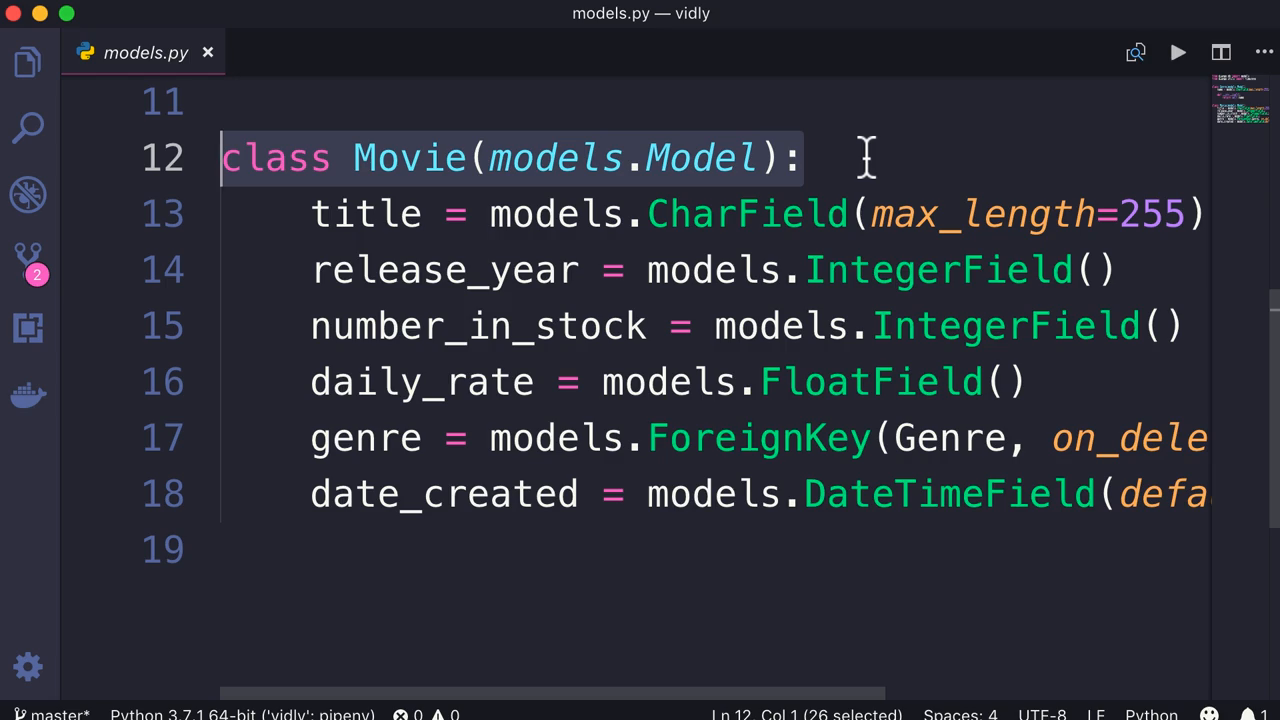Open the Extensions view icon

28,328
